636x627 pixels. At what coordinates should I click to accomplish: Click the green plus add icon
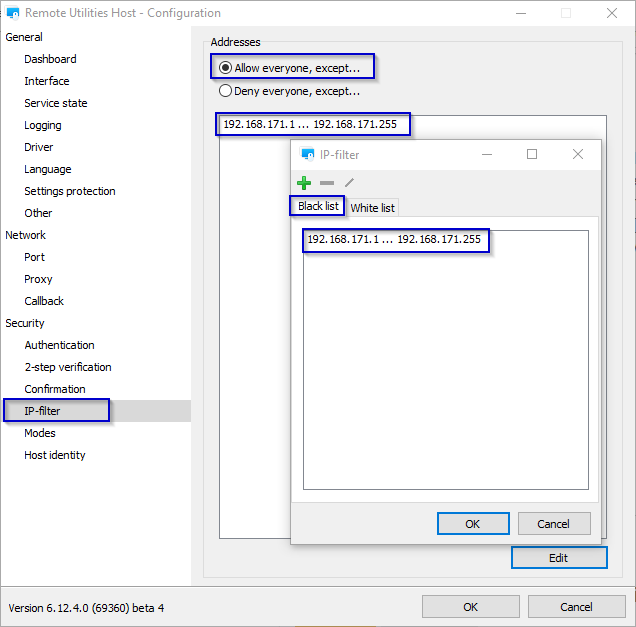(305, 183)
